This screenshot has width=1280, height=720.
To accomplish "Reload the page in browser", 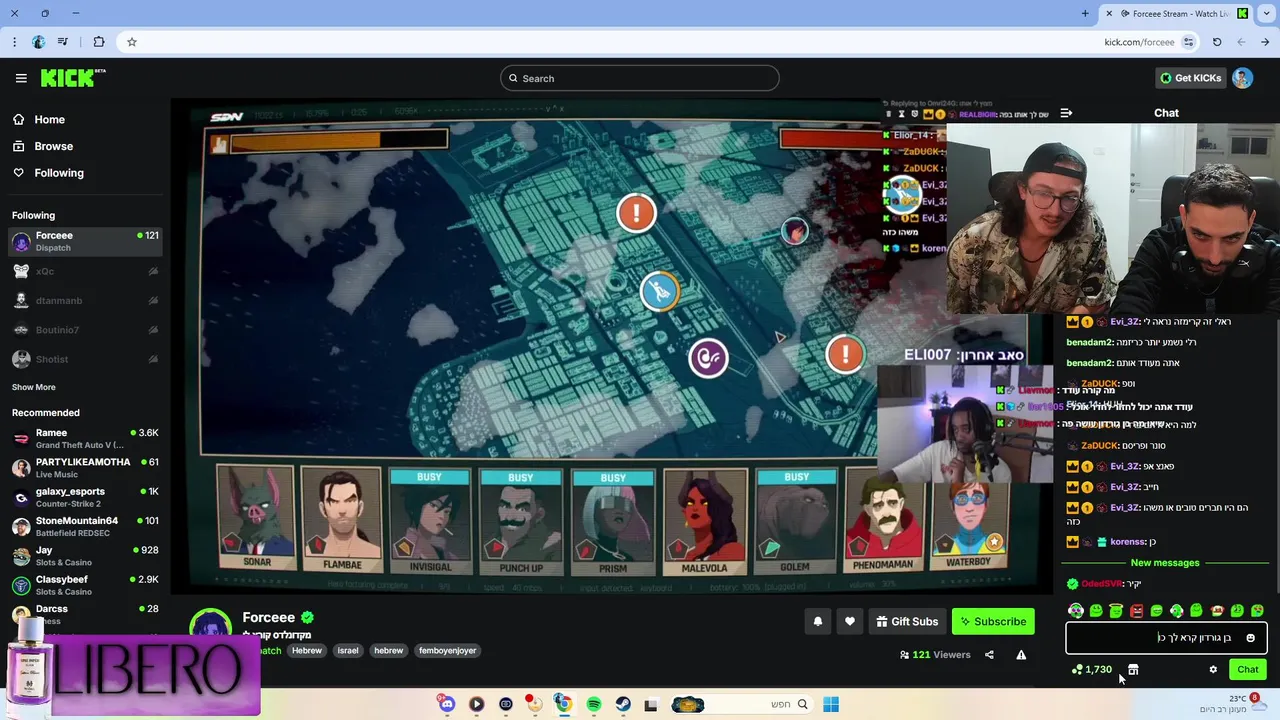I will (x=1217, y=42).
